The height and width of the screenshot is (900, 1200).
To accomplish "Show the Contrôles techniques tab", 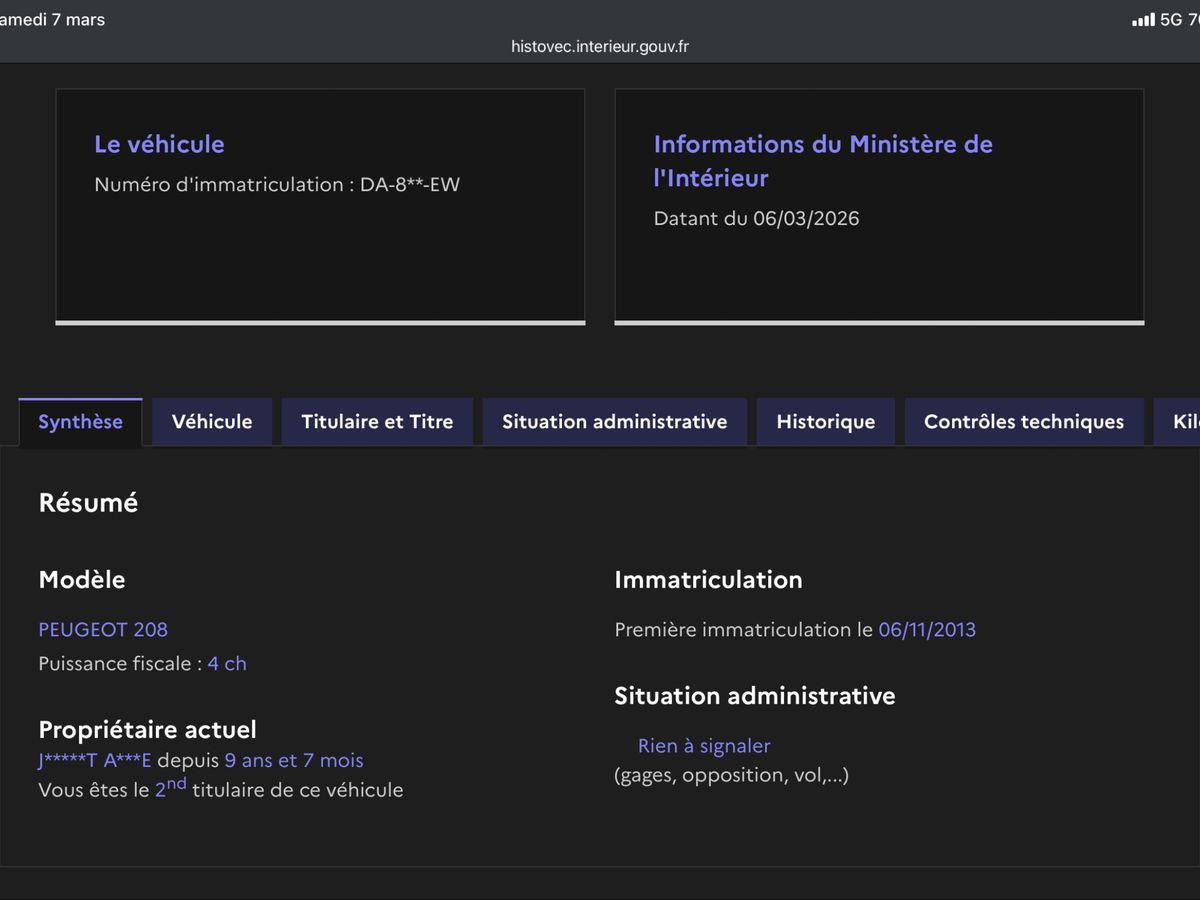I will coord(1024,422).
